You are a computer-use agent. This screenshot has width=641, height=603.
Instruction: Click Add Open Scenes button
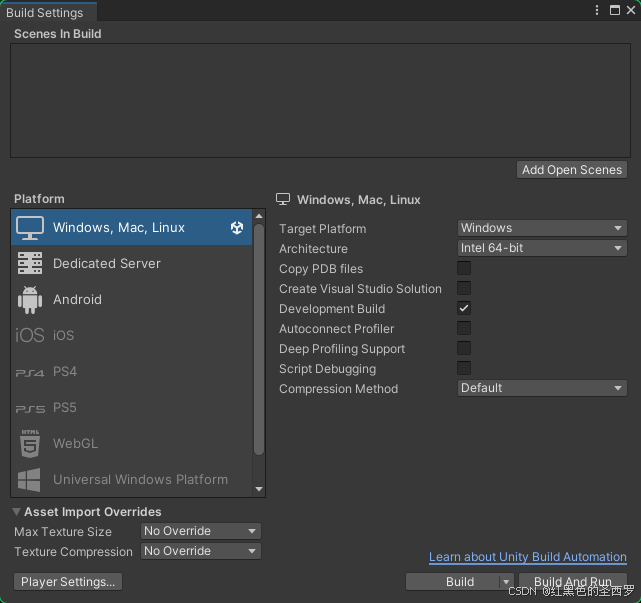click(x=572, y=170)
